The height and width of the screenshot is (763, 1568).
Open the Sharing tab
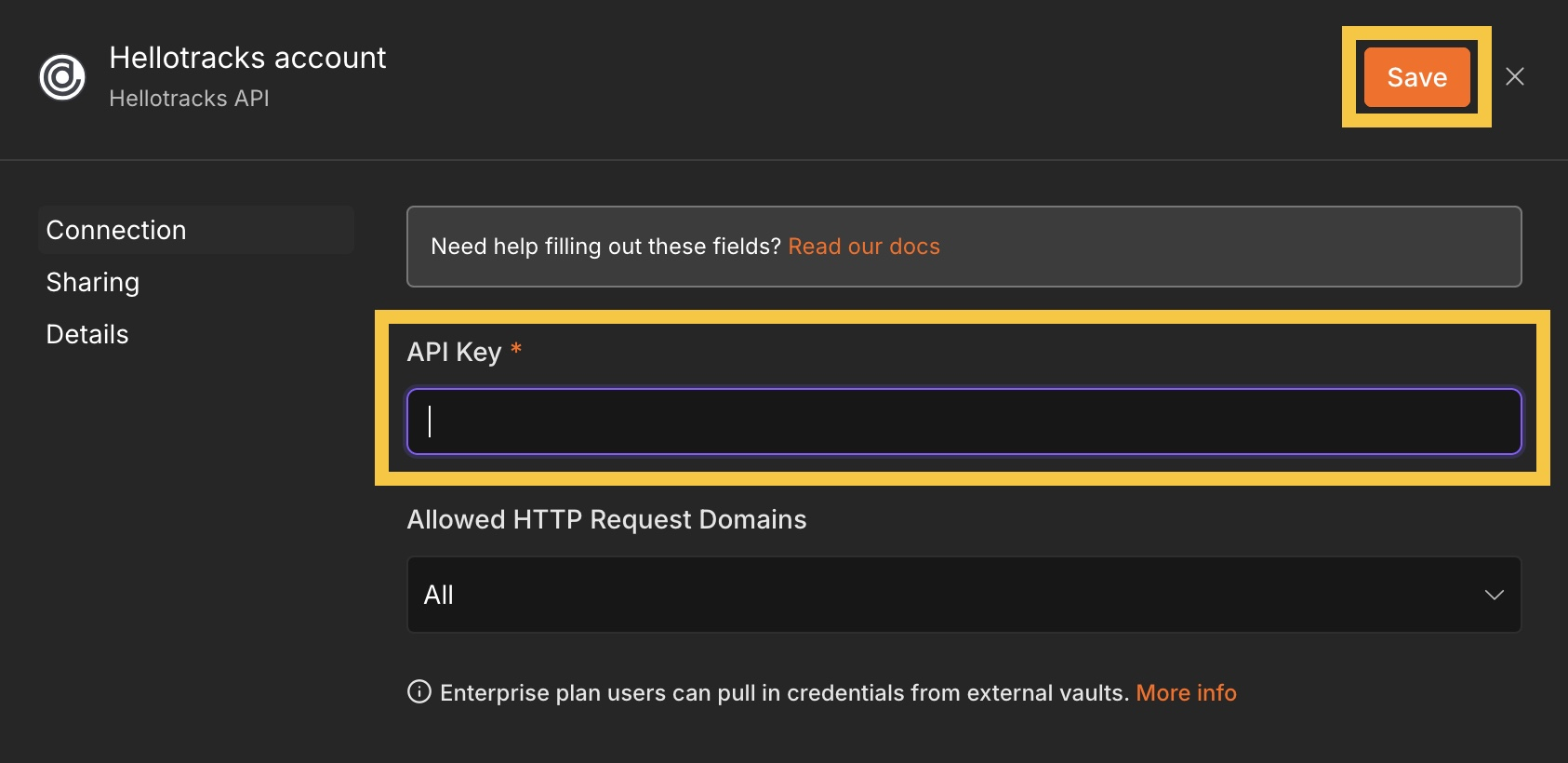pyautogui.click(x=93, y=282)
